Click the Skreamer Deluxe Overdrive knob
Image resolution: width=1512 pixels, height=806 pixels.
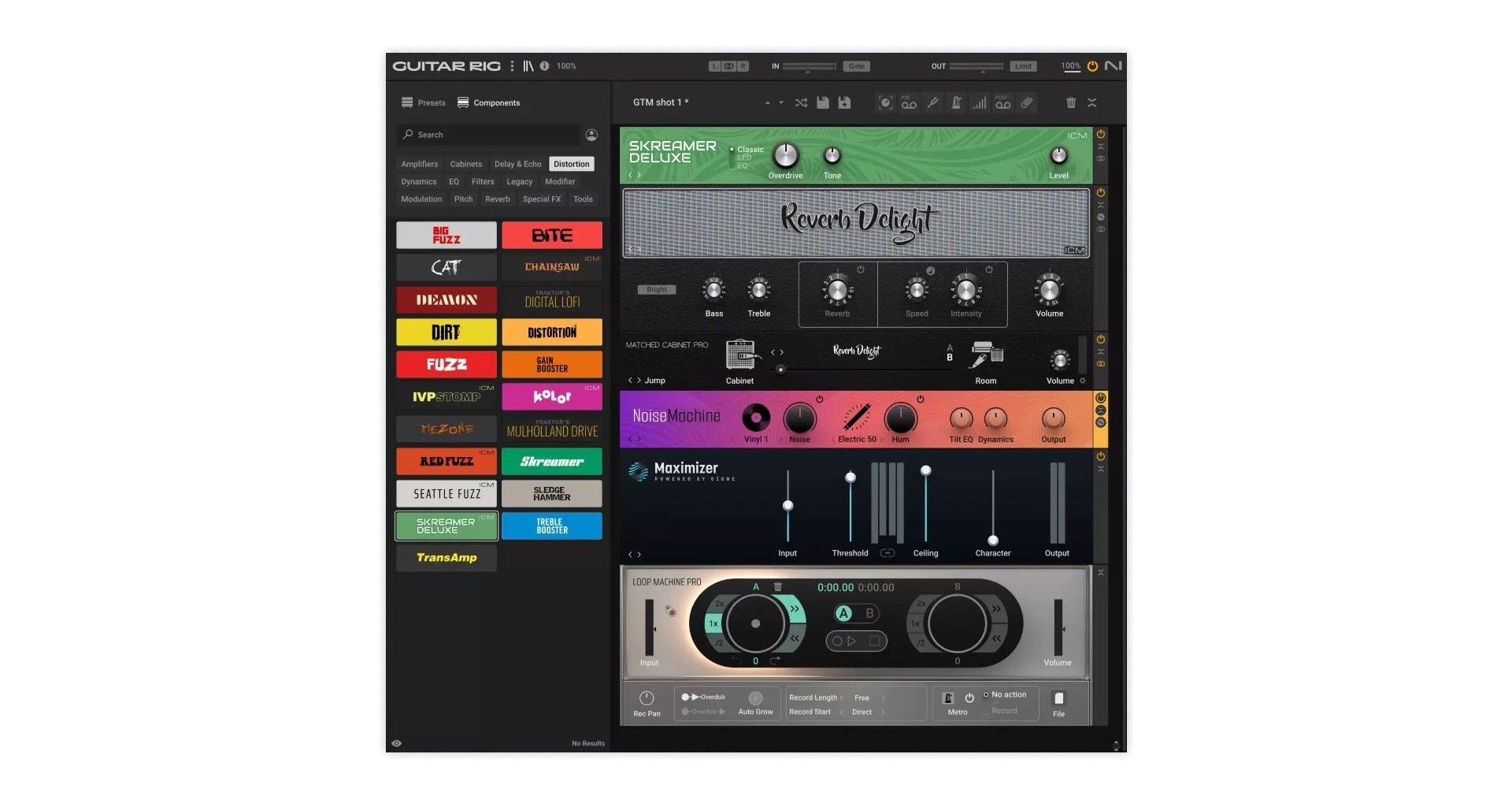tap(785, 156)
